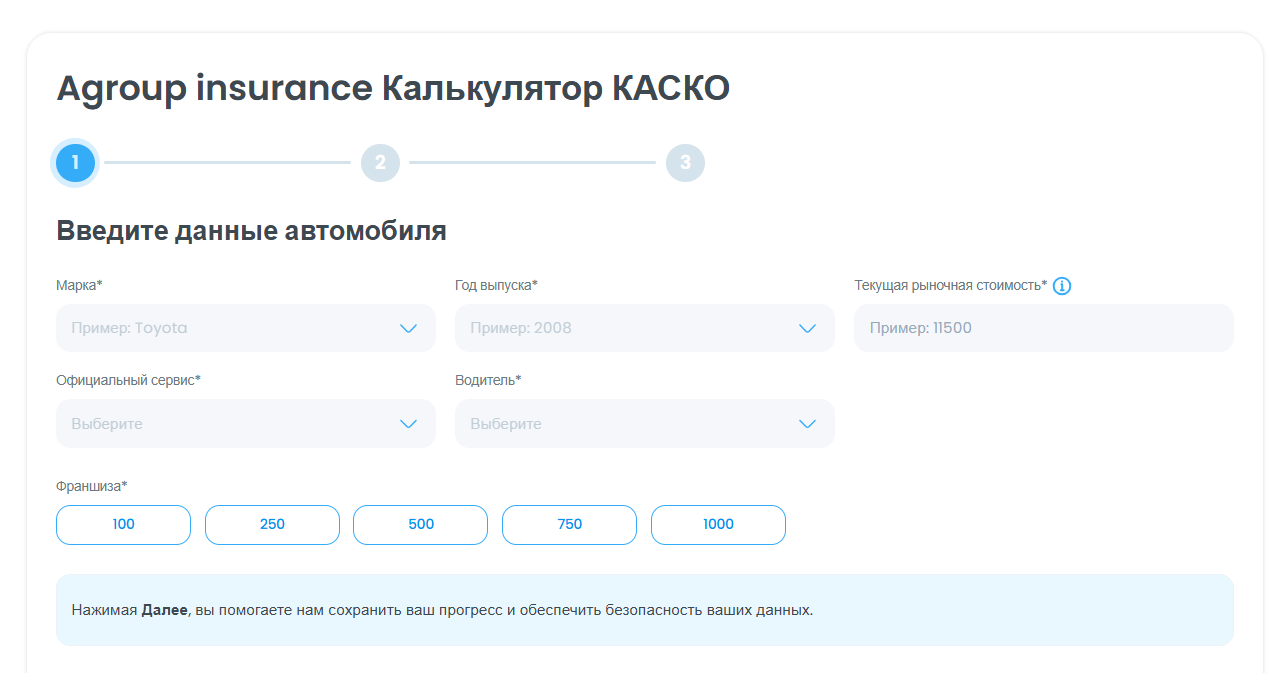Open the Официальный сервис selector
Screen dimensions: 1287x673
pos(230,424)
